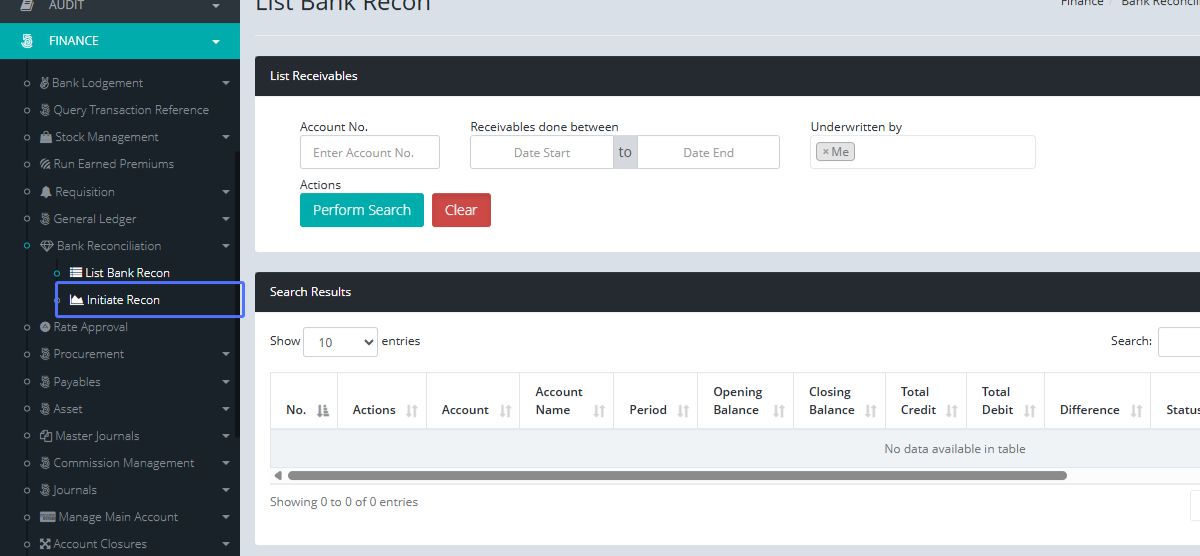Click the Initiate Recon chart icon
1200x556 pixels.
coord(77,300)
